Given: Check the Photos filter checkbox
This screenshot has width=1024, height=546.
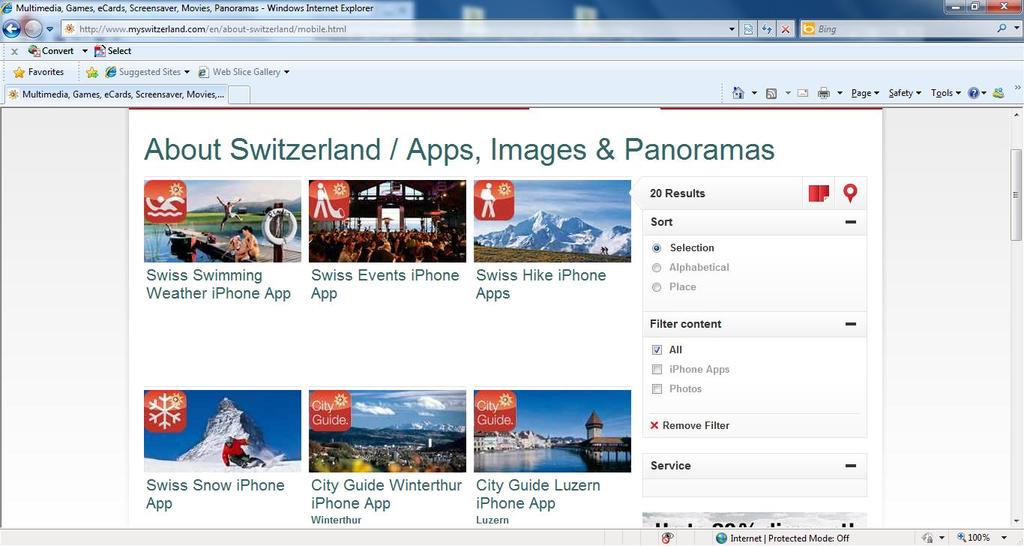Looking at the screenshot, I should click(x=657, y=389).
